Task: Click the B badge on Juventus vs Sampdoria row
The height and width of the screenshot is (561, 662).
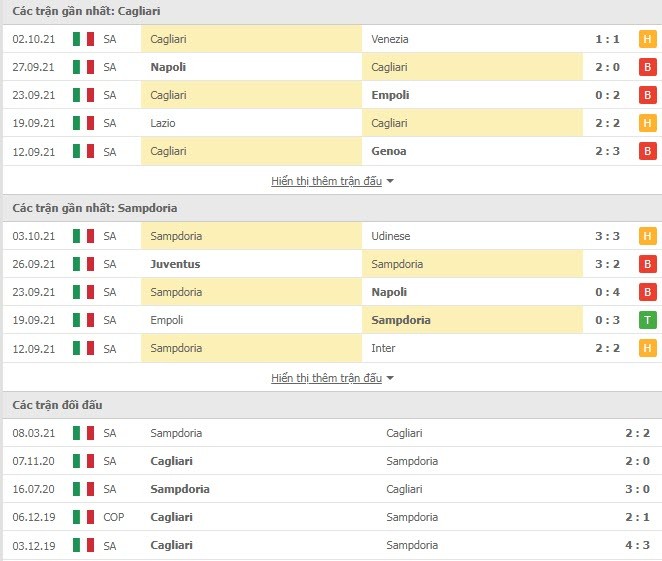Action: (647, 264)
